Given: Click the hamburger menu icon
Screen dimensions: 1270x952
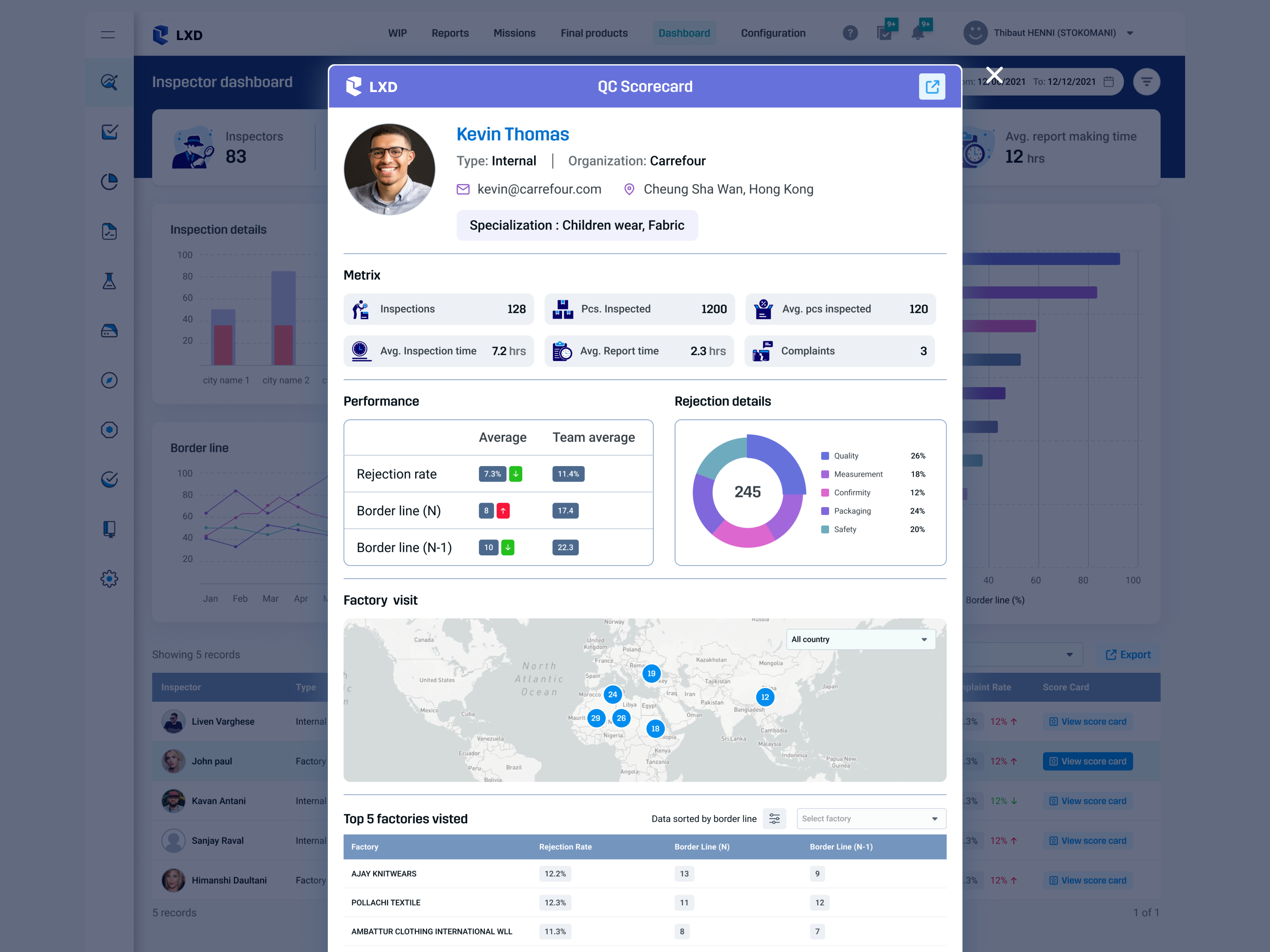Looking at the screenshot, I should pyautogui.click(x=108, y=35).
